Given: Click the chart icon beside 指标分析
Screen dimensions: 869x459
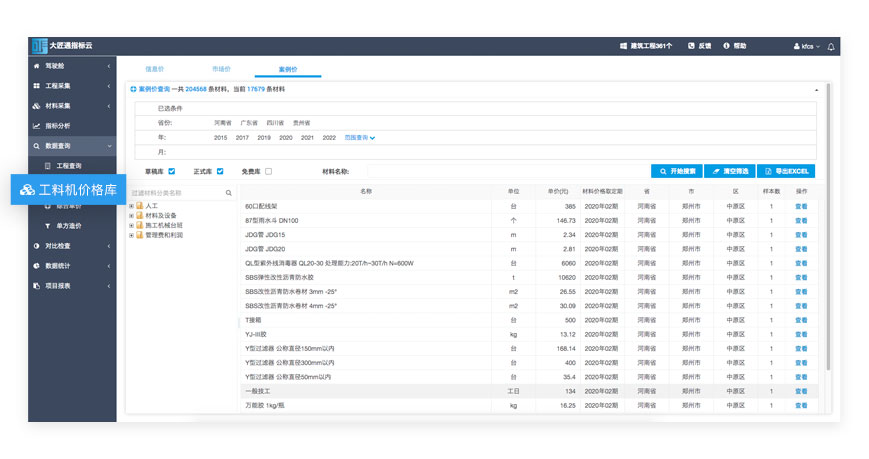Looking at the screenshot, I should tap(37, 126).
